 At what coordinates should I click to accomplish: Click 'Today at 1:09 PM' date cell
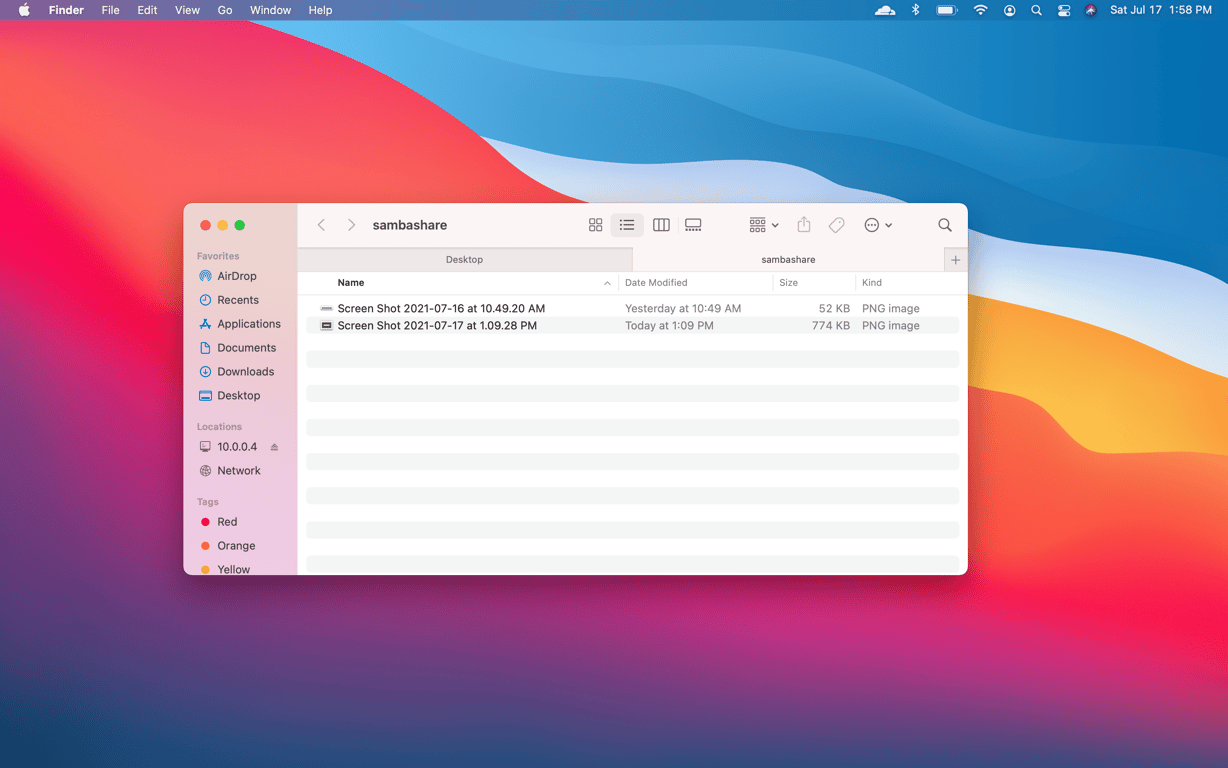[x=669, y=325]
